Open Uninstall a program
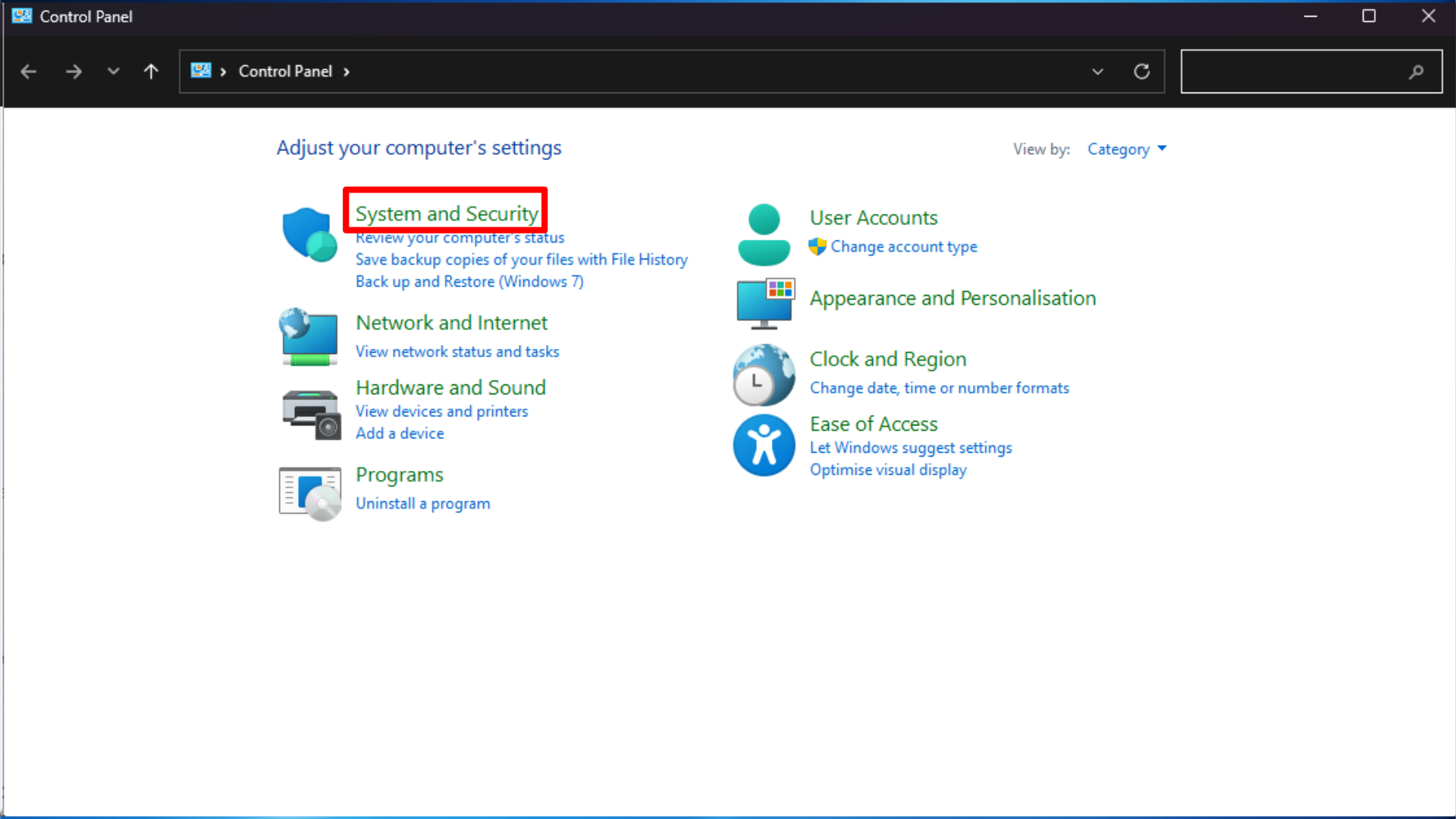1456x819 pixels. coord(422,503)
